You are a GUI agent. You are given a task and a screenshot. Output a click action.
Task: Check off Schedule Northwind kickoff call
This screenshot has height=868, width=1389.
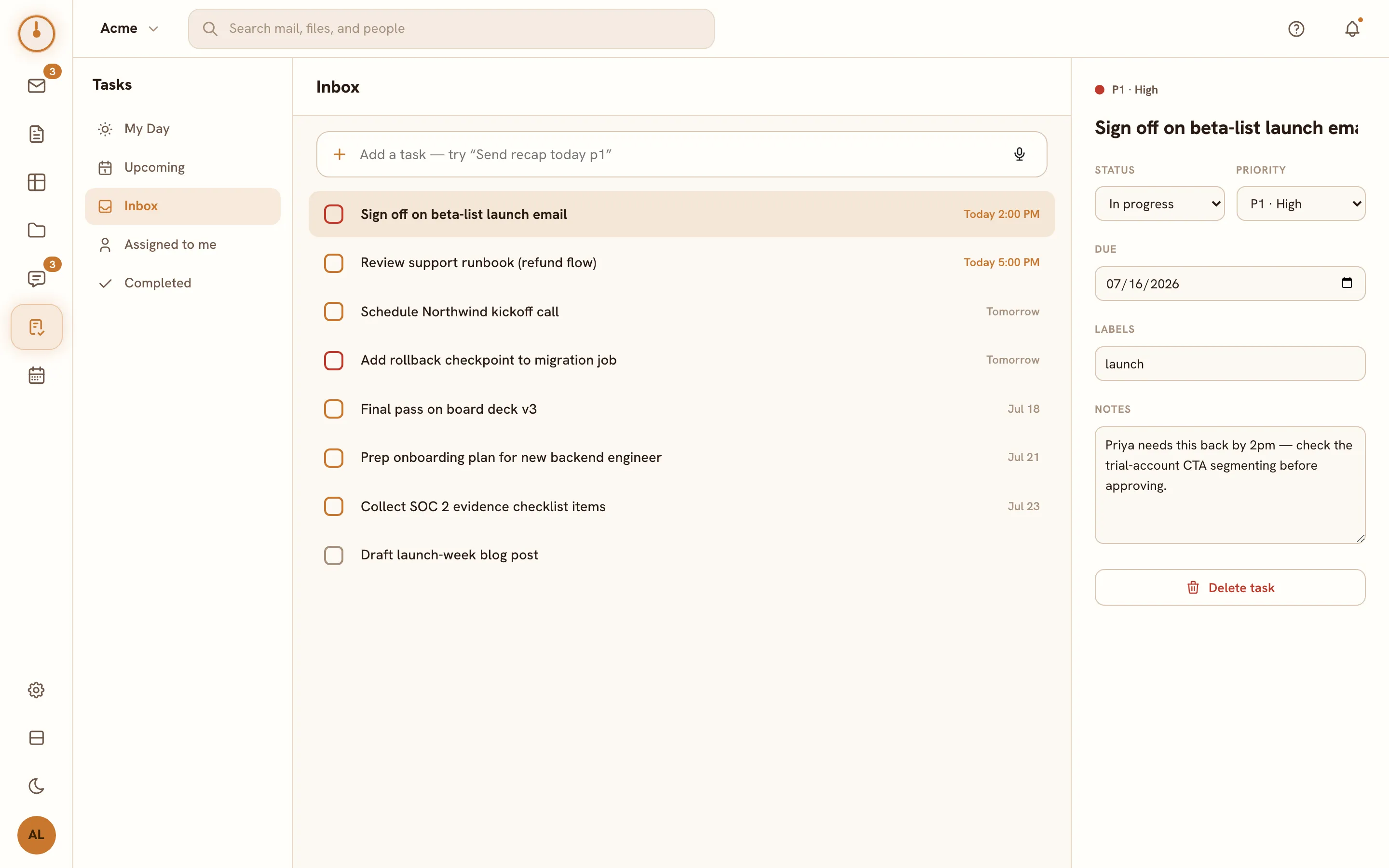tap(333, 312)
